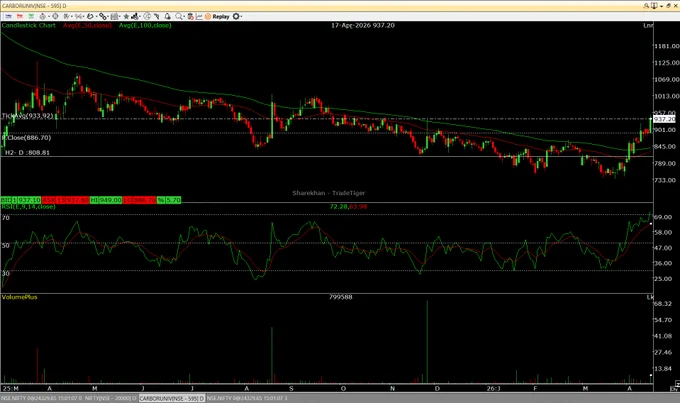
Task: Click the green order icon in toolbar
Action: [x=31, y=16]
